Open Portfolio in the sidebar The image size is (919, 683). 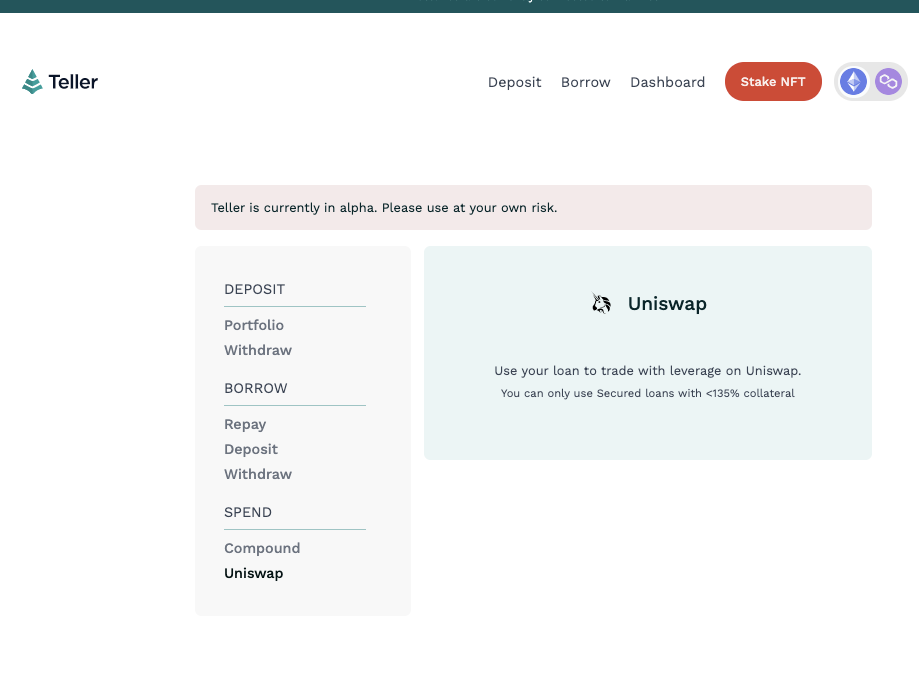click(254, 325)
